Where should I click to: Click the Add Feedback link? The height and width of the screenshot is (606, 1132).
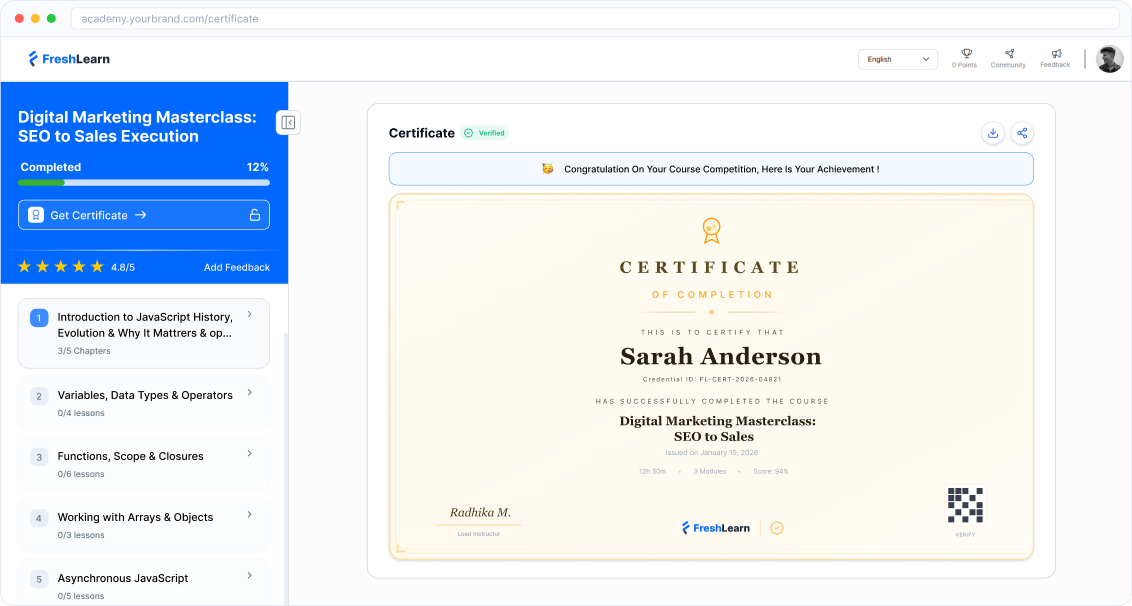click(x=235, y=267)
